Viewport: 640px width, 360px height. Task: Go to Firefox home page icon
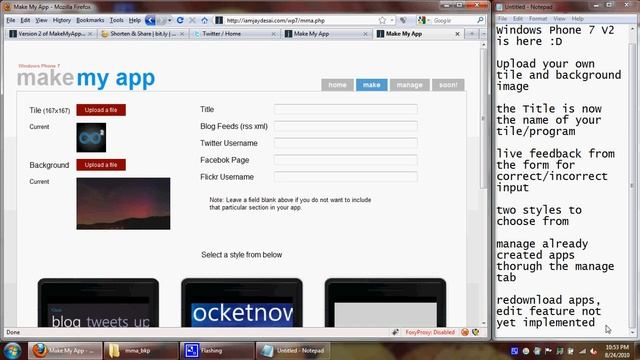(204, 20)
